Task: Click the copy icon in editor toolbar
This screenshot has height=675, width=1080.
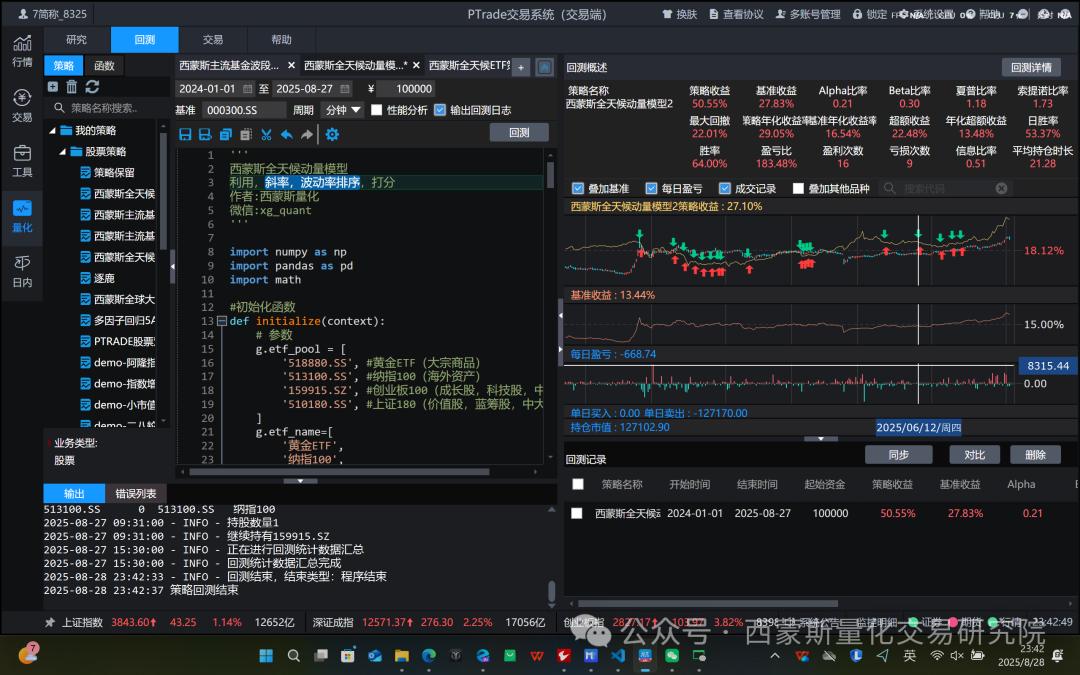Action: (x=225, y=134)
